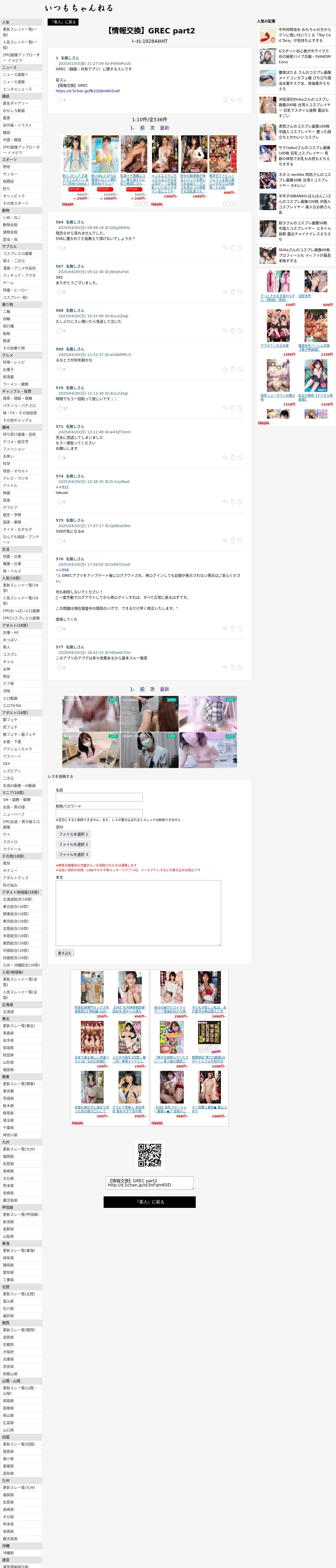Reply to post 569 using the arrow icon
This screenshot has height=1568, width=336.
coord(225,370)
